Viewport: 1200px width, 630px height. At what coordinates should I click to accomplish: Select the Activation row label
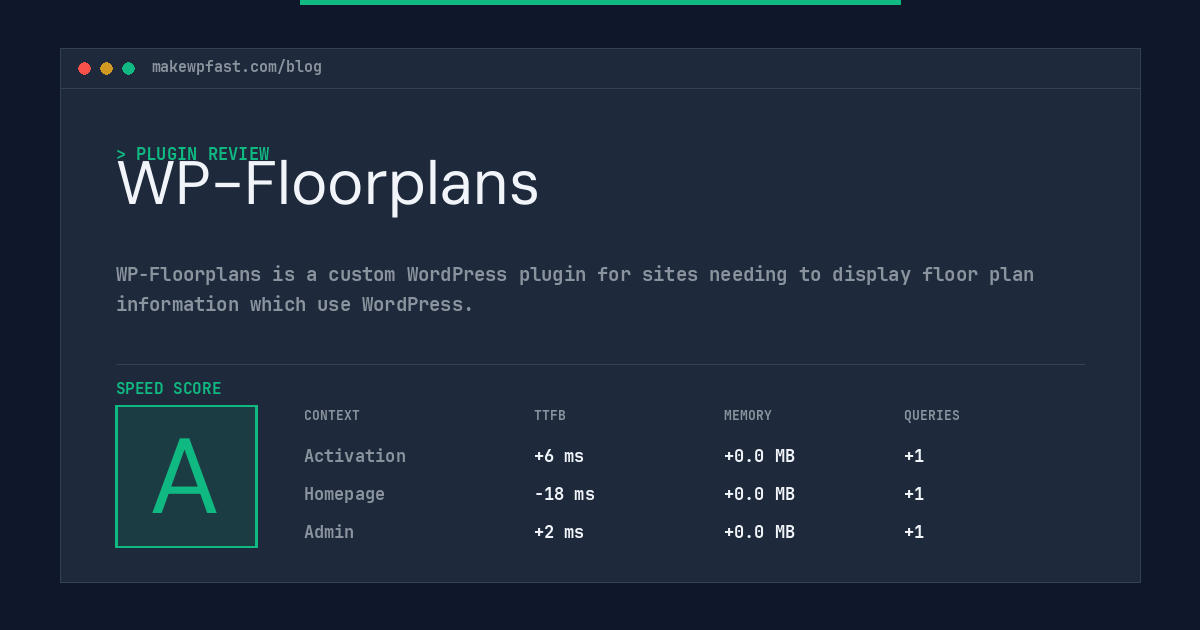[355, 456]
